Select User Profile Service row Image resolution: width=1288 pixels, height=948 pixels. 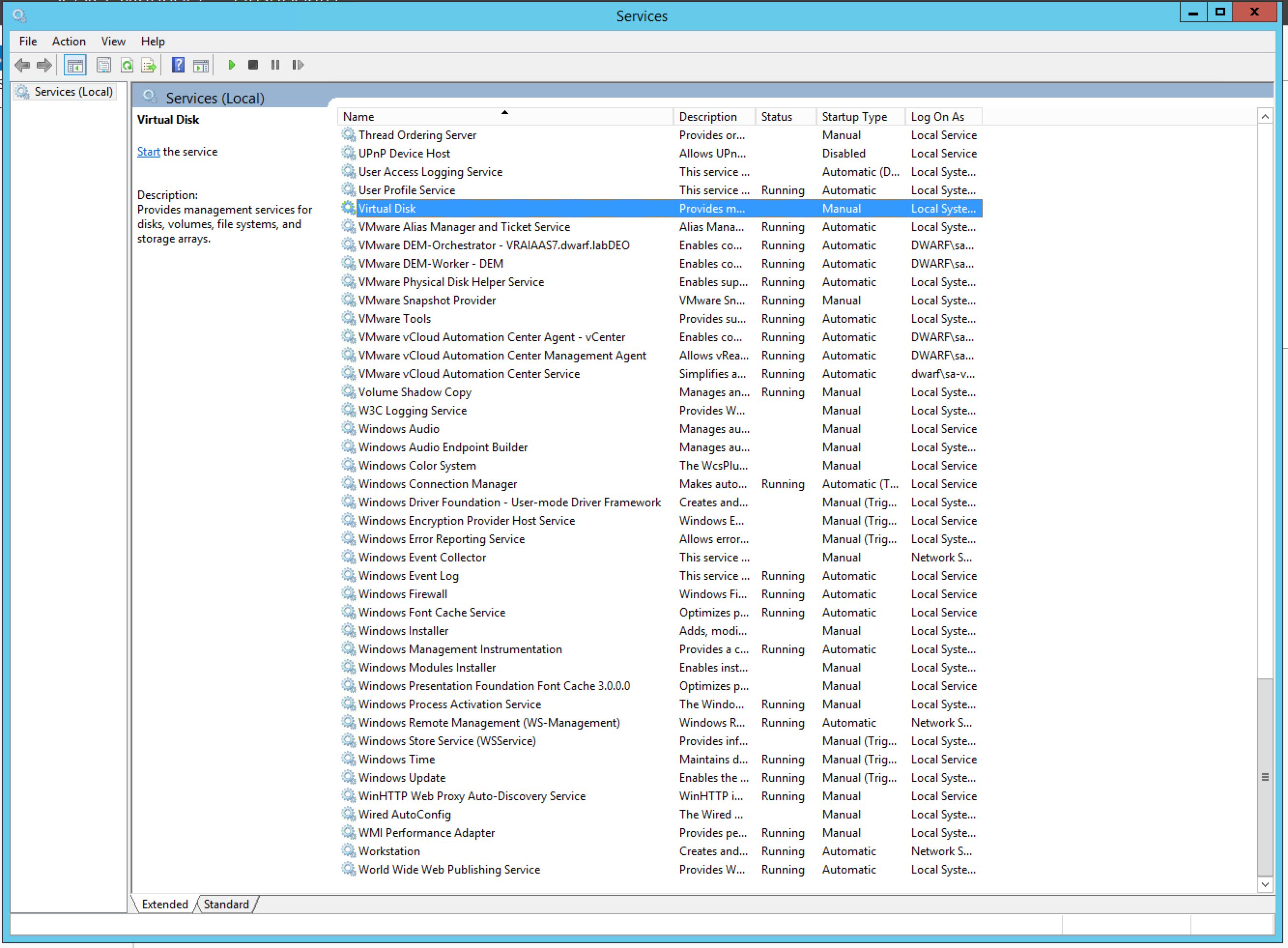[661, 190]
